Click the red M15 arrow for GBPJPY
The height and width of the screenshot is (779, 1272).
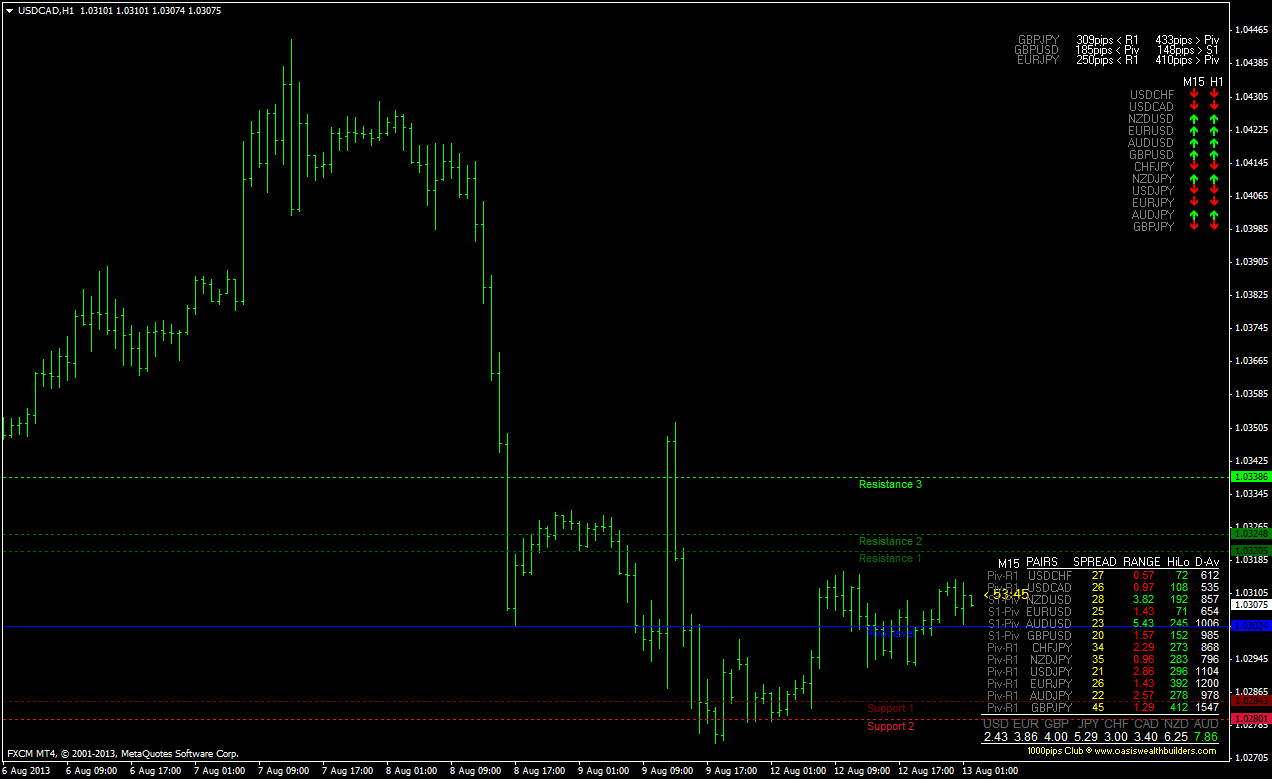1193,226
